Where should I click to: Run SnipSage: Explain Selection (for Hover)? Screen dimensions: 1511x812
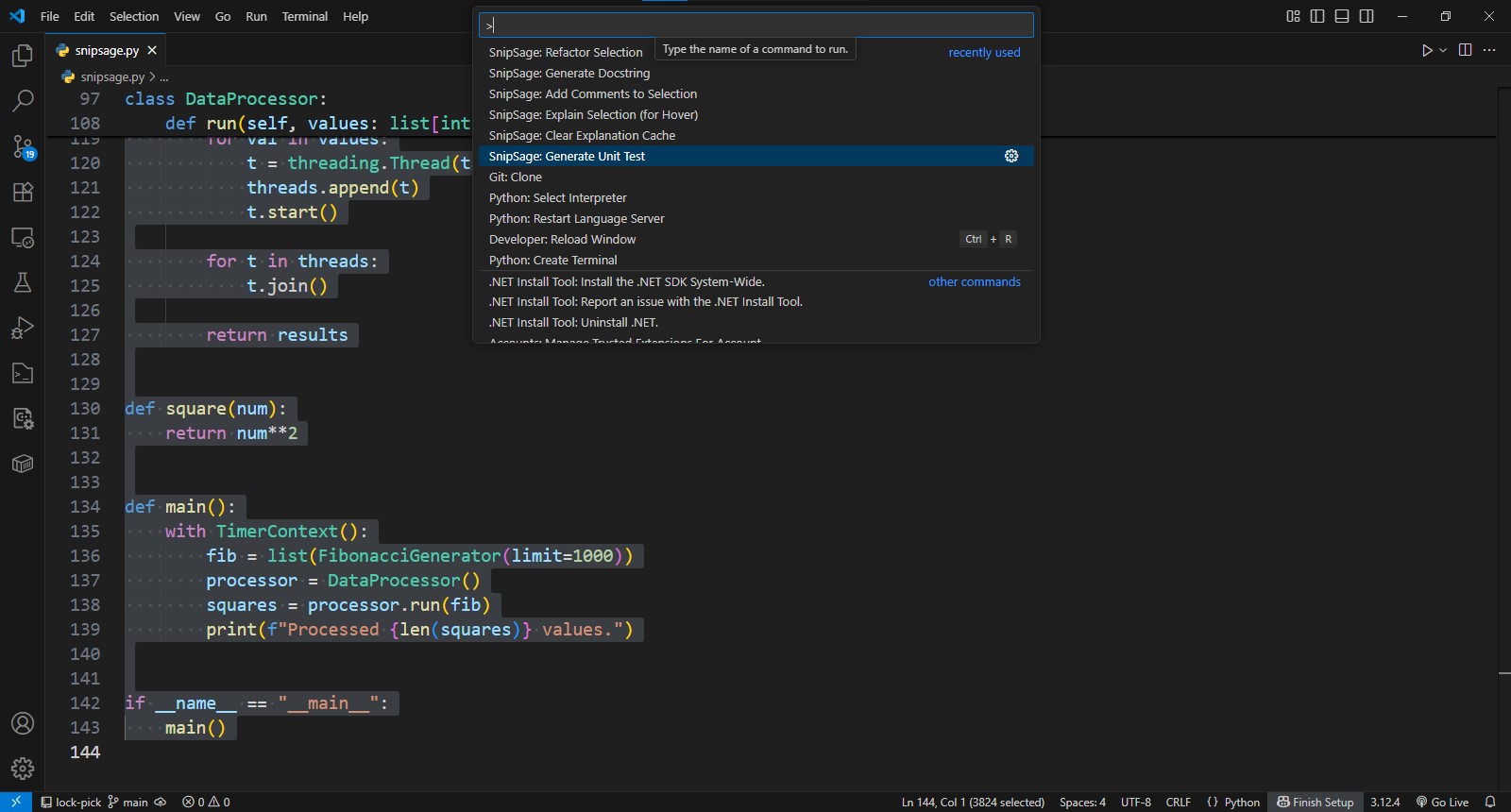tap(756, 114)
